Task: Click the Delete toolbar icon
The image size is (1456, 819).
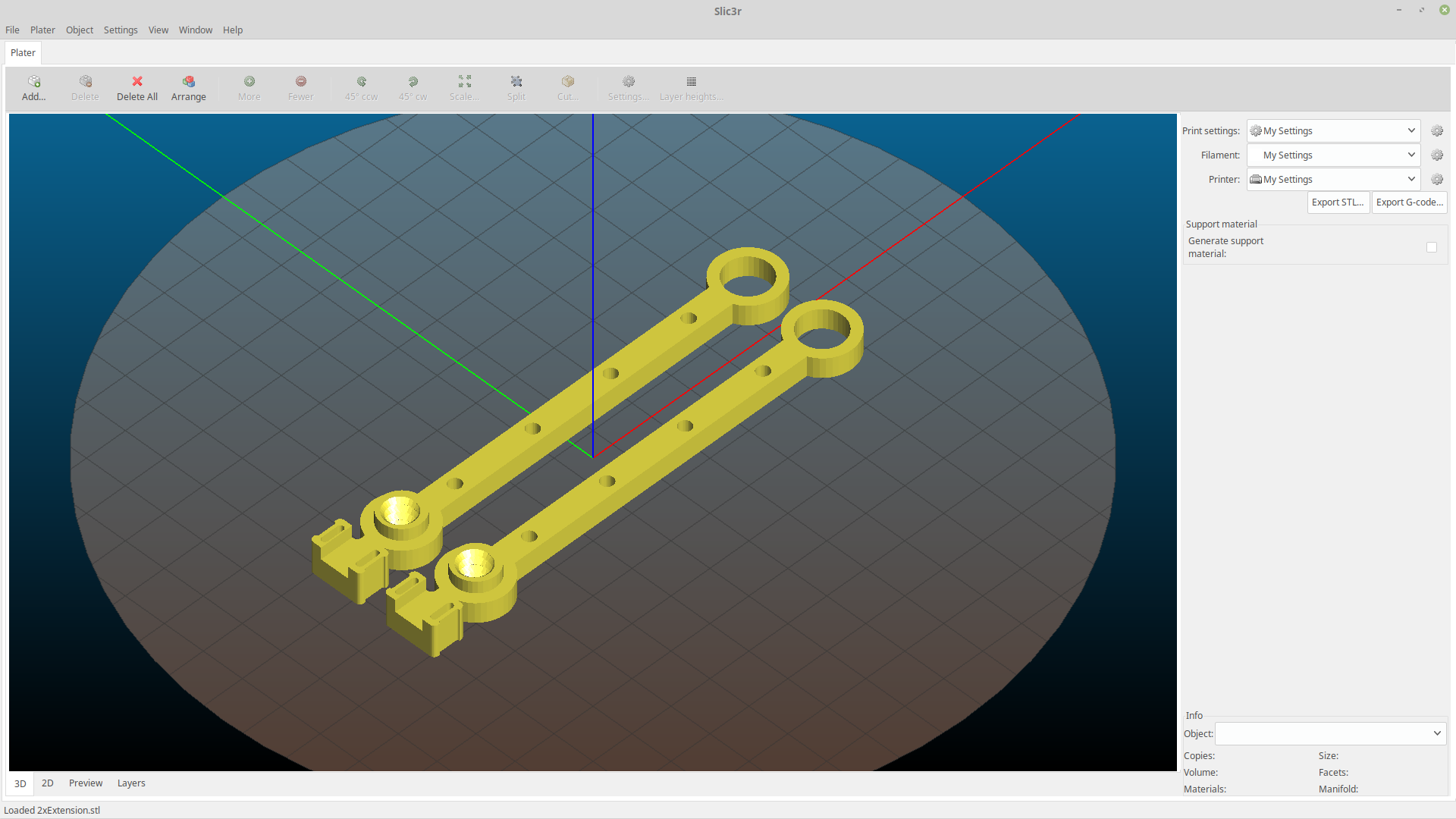Action: (x=85, y=81)
